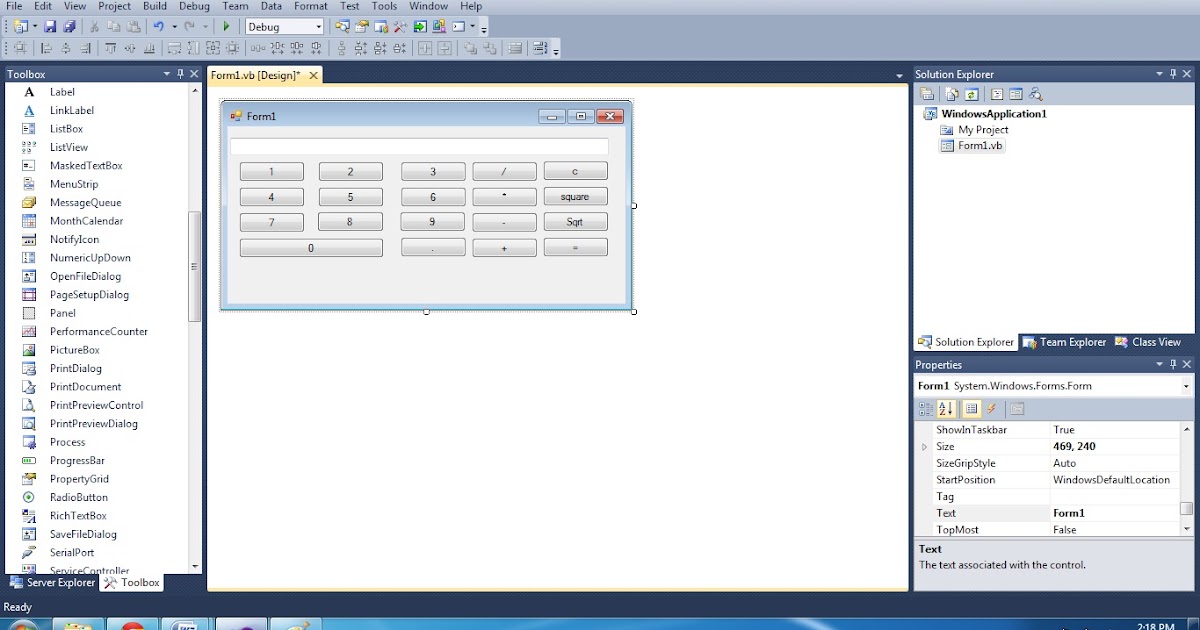Click the View Designer icon in Solution Explorer

tap(1016, 94)
